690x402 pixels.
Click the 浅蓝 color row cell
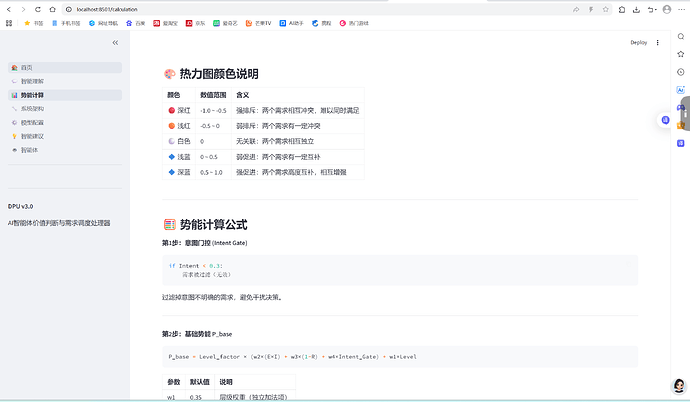[179, 157]
